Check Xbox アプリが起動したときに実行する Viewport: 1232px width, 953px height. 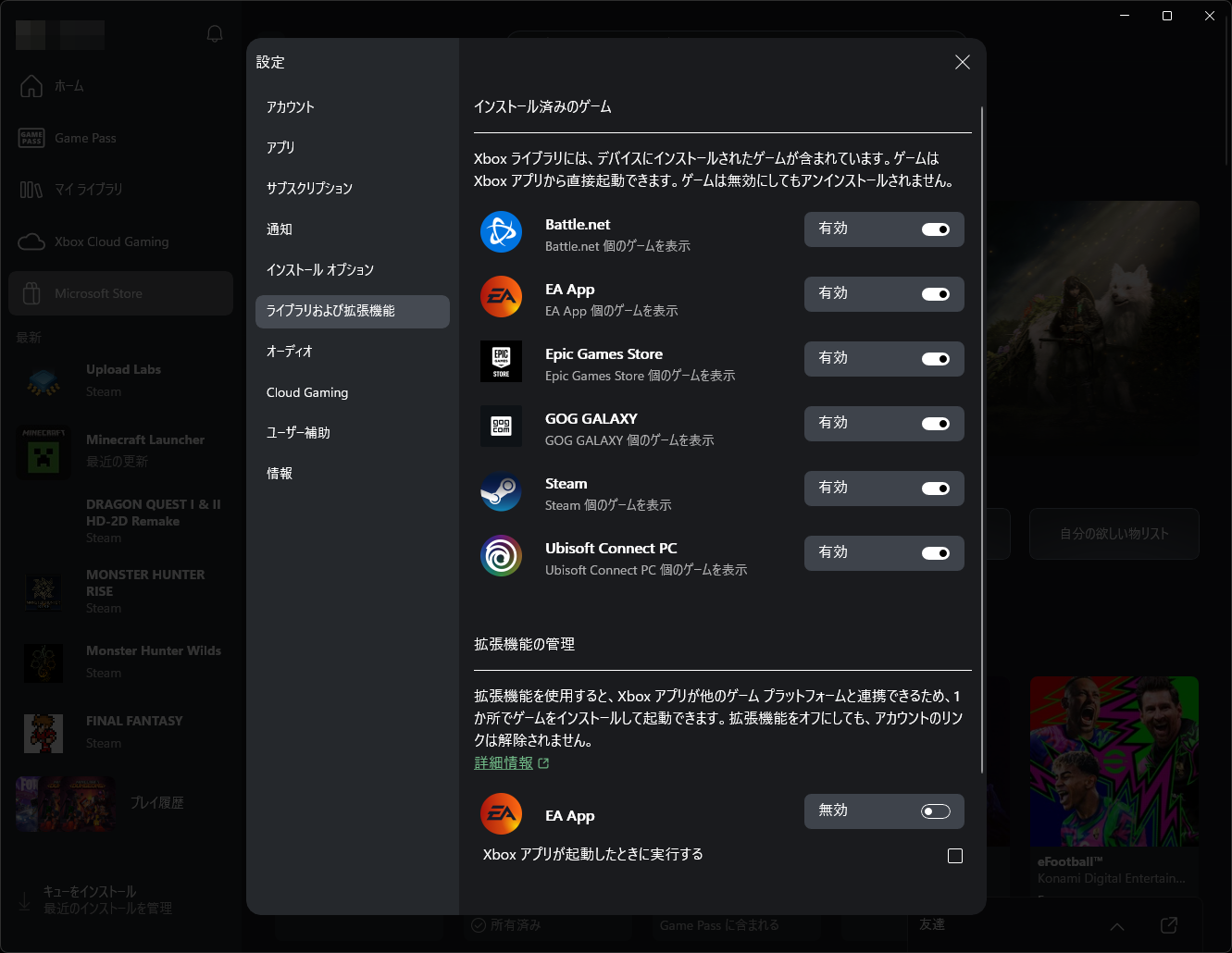pyautogui.click(x=955, y=856)
